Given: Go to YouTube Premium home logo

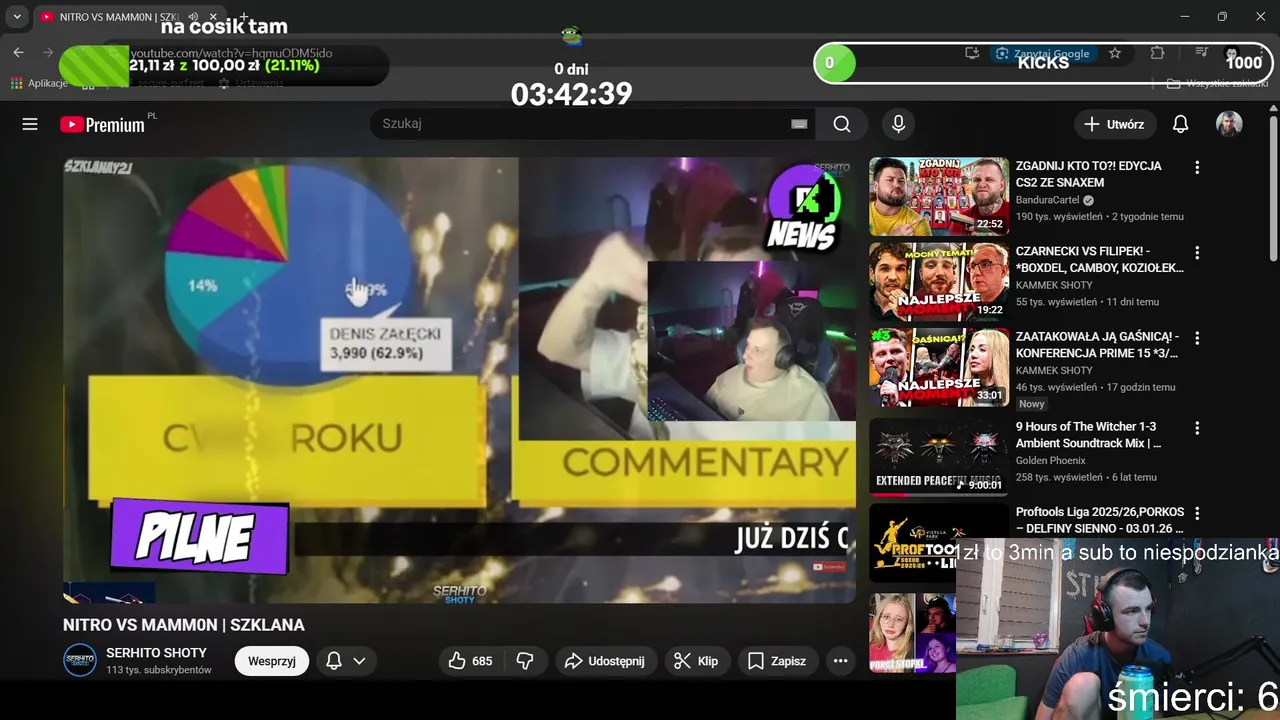Looking at the screenshot, I should (x=103, y=125).
